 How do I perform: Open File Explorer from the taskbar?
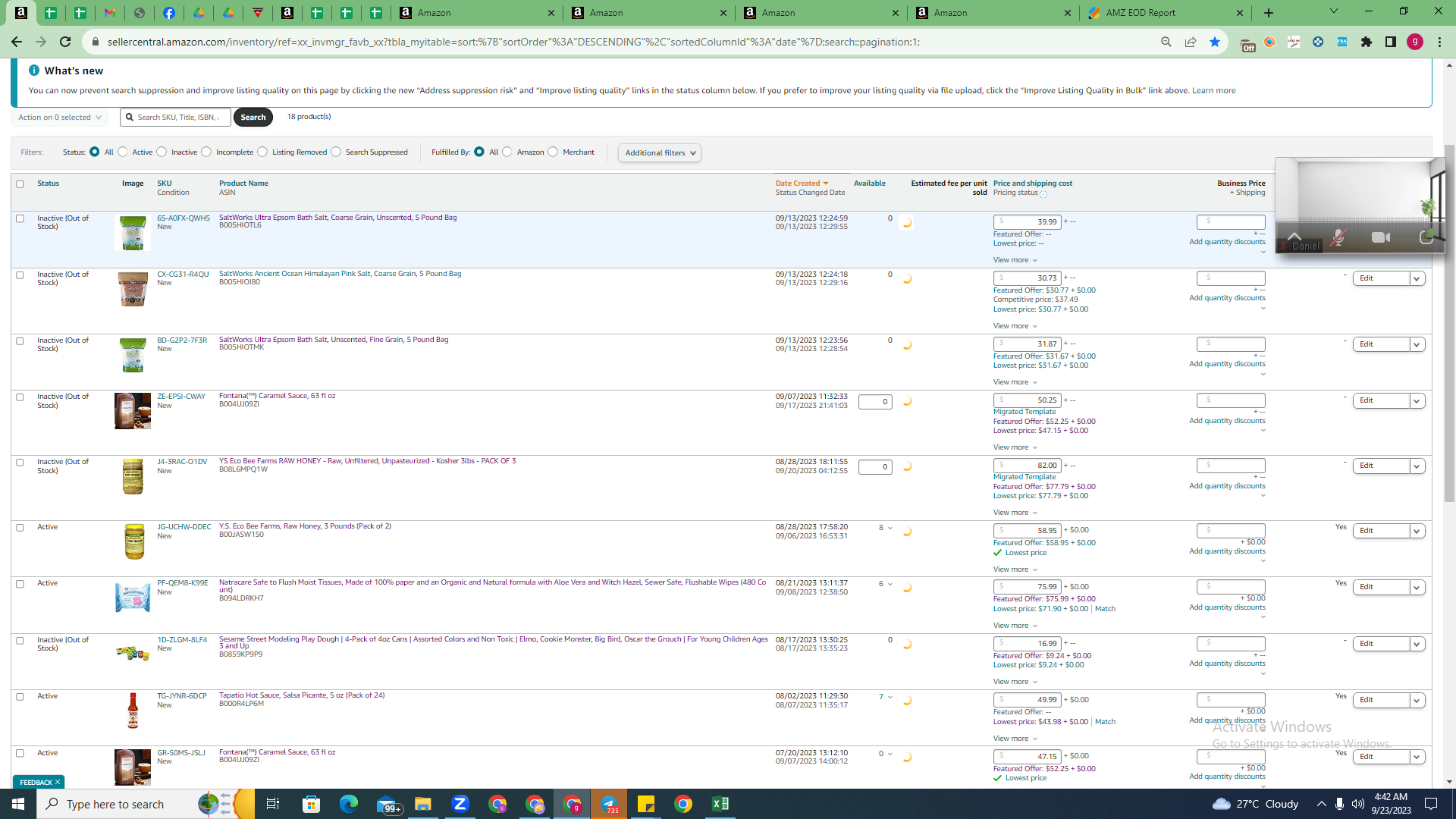[x=423, y=804]
